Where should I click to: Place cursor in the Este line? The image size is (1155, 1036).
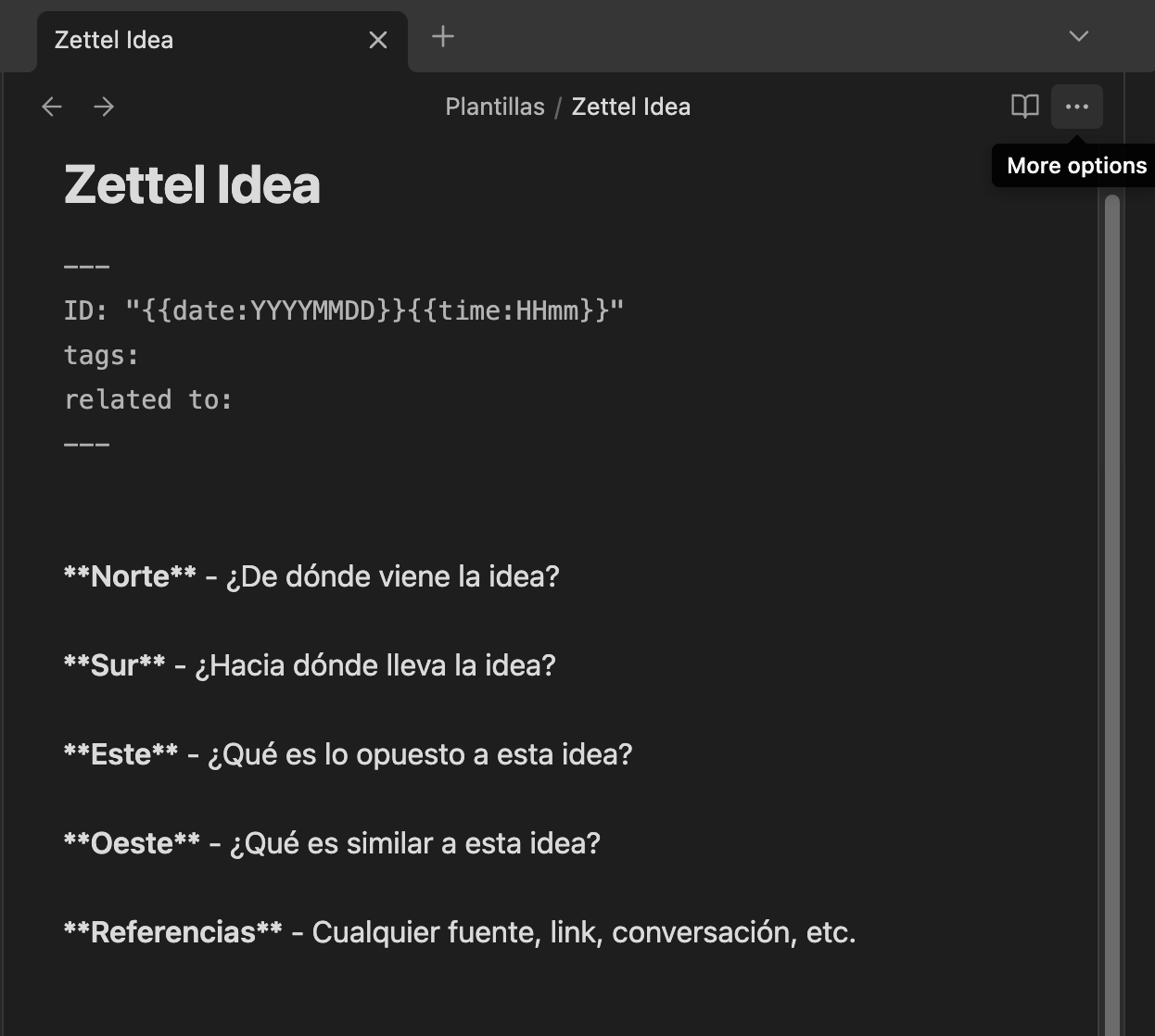[x=348, y=754]
